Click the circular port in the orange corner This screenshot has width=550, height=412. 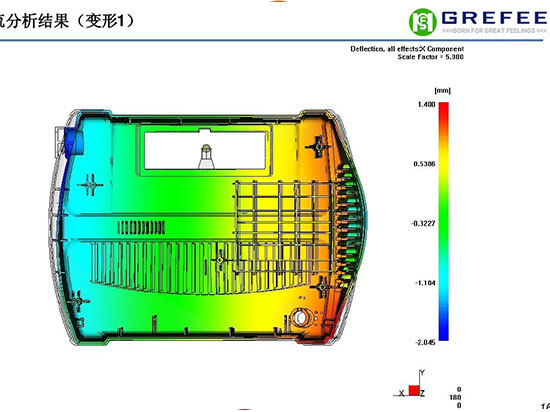pyautogui.click(x=300, y=317)
